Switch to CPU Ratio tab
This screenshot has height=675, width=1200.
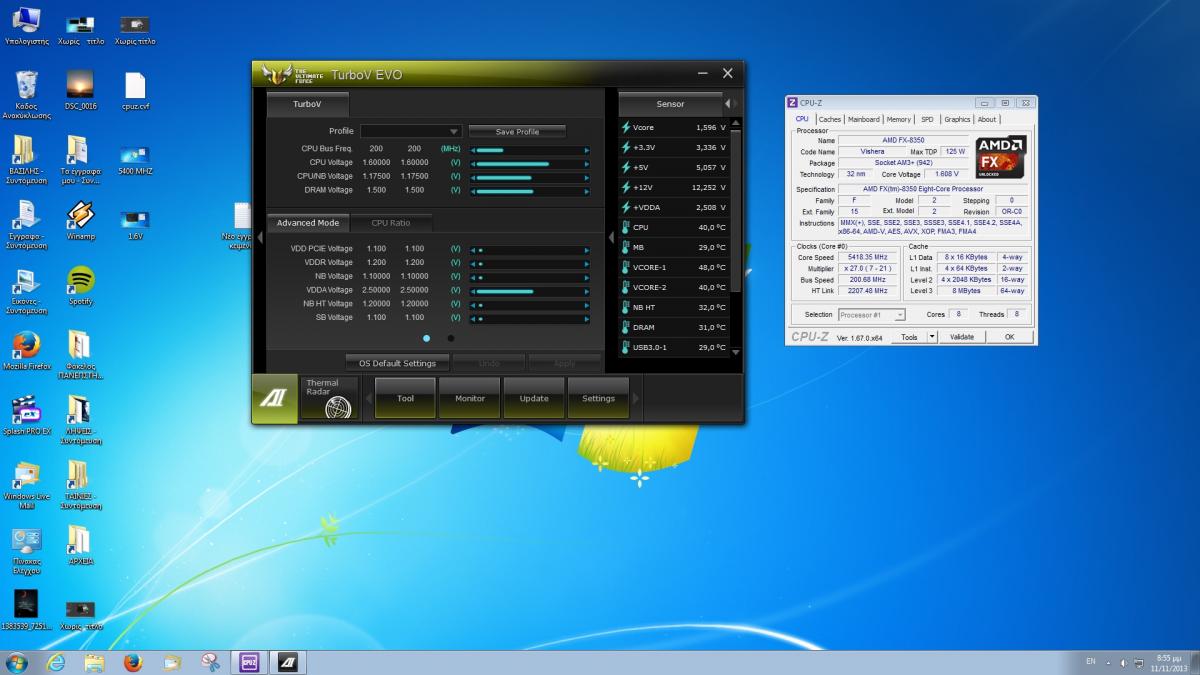pyautogui.click(x=391, y=223)
